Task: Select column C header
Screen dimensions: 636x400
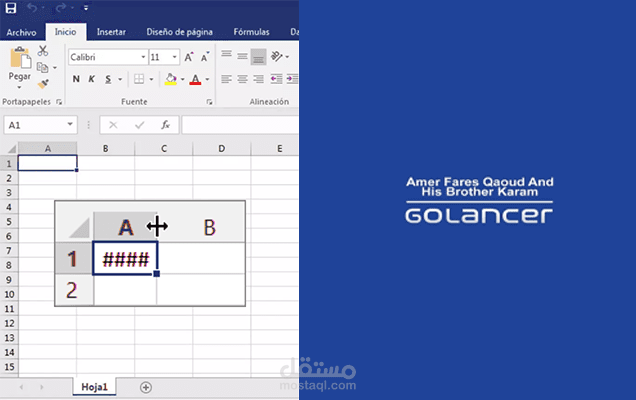Action: (164, 148)
